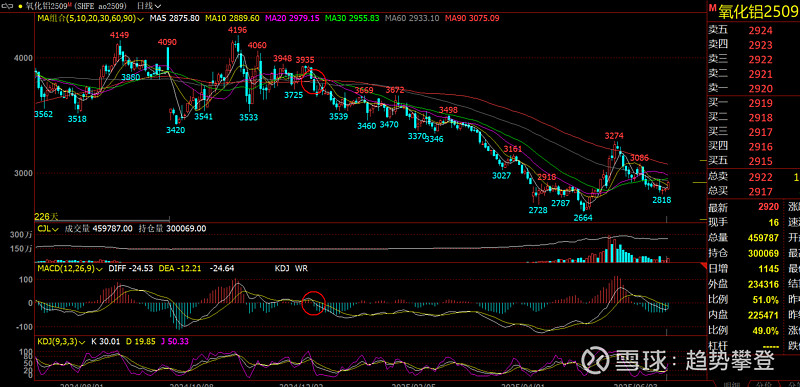Click the 持仓 300069 value
This screenshot has width=800, height=387.
(x=764, y=253)
